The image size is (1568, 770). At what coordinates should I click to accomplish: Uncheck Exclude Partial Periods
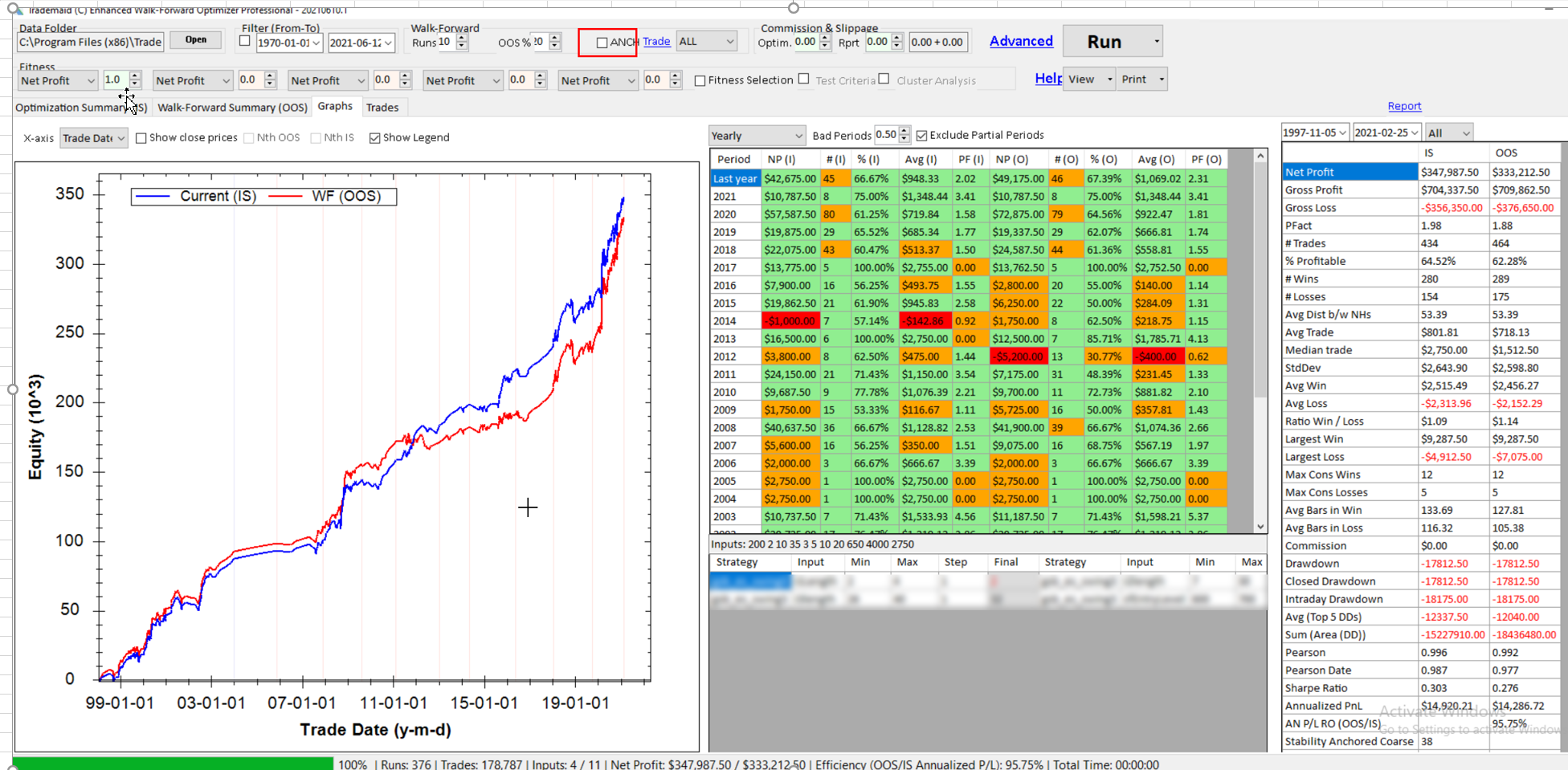click(x=921, y=136)
